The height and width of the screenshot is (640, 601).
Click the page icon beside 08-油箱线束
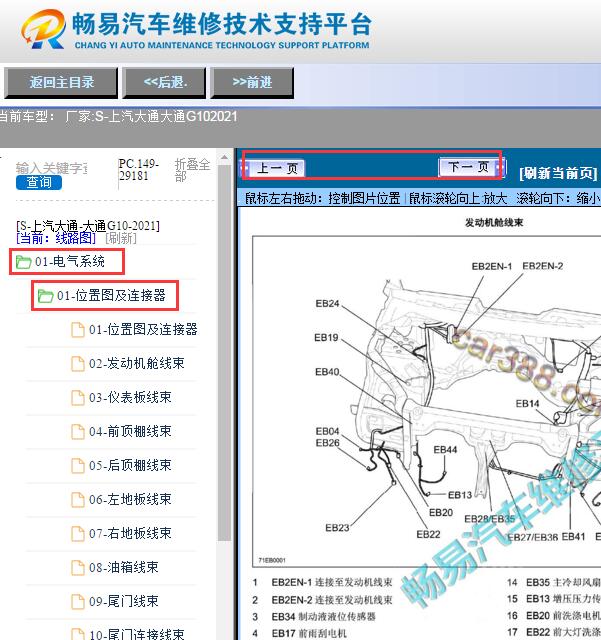[78, 567]
